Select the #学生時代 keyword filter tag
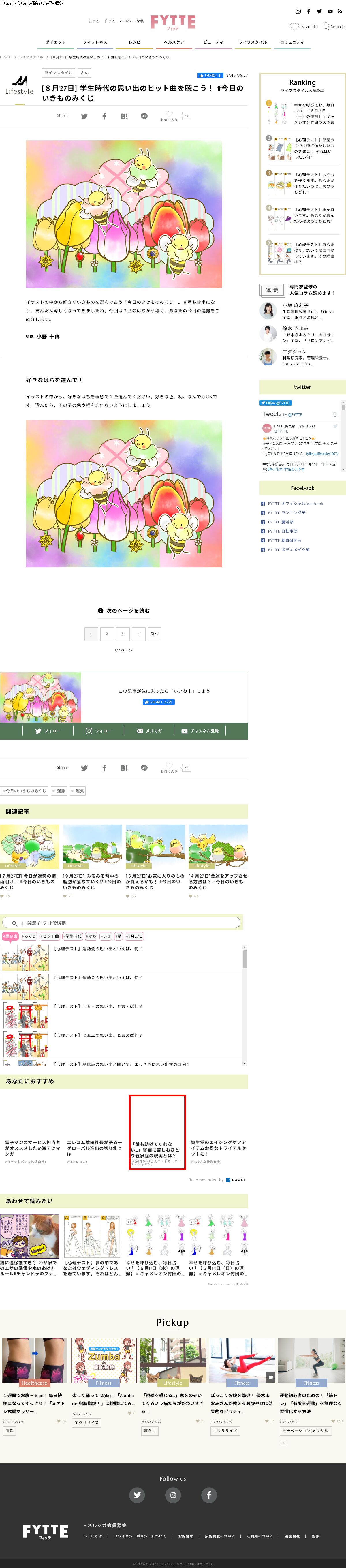This screenshot has height=1568, width=346. [73, 936]
